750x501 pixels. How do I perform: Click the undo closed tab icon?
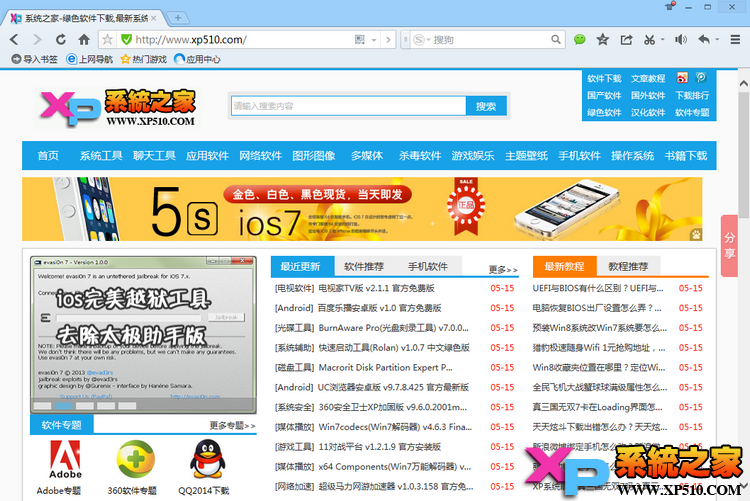pos(704,39)
